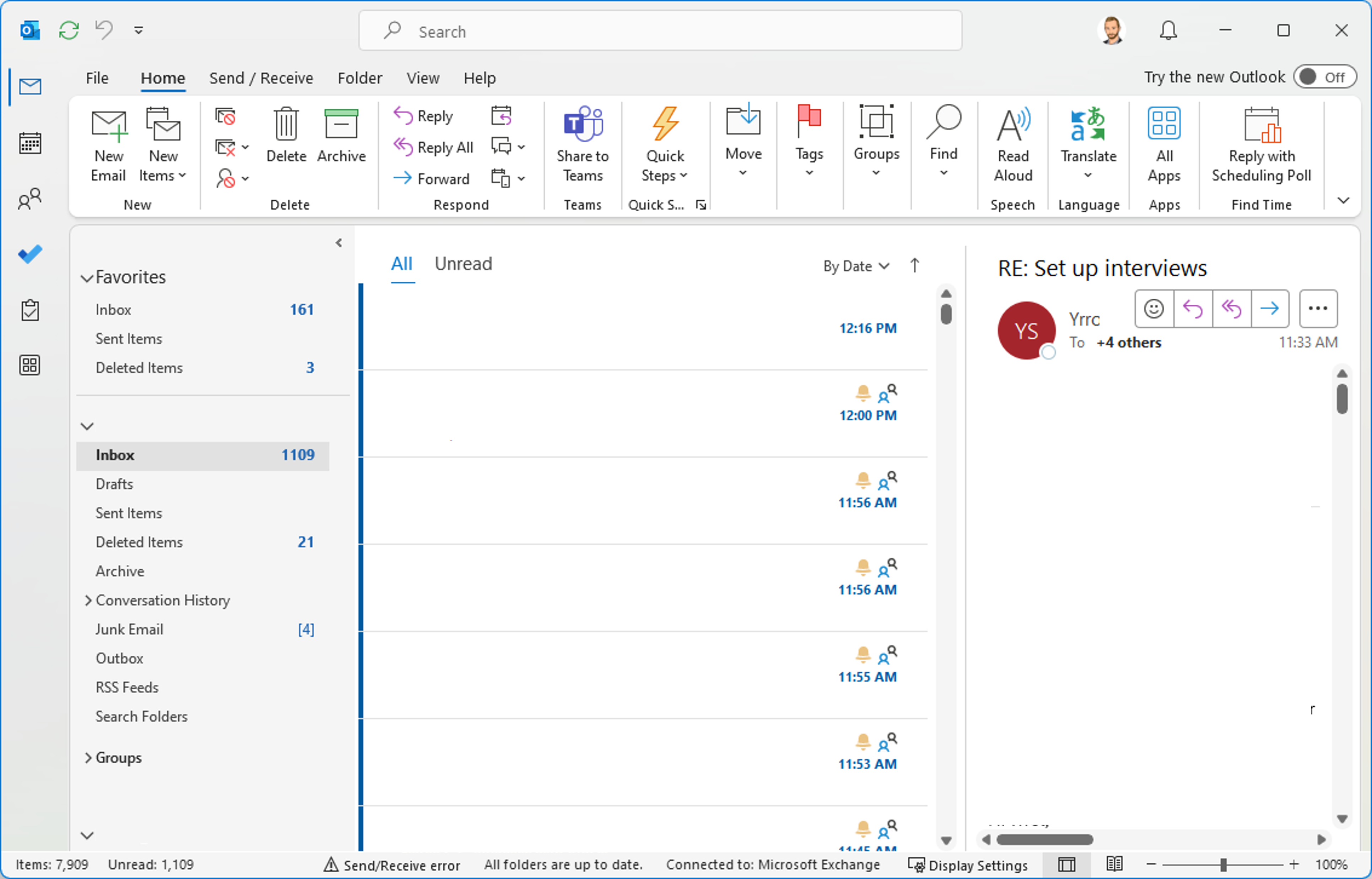
Task: Open the To Do checkmark app in the sidebar
Action: tap(30, 255)
